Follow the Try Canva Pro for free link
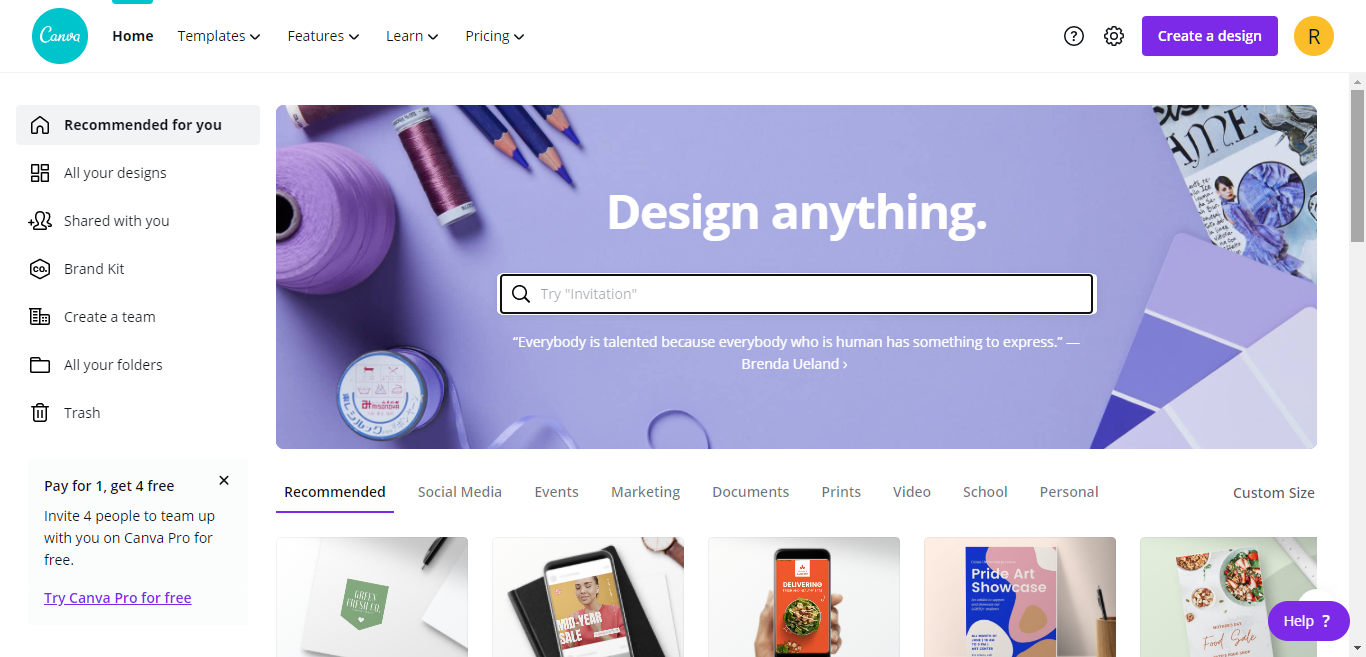The image size is (1366, 657). (x=118, y=598)
